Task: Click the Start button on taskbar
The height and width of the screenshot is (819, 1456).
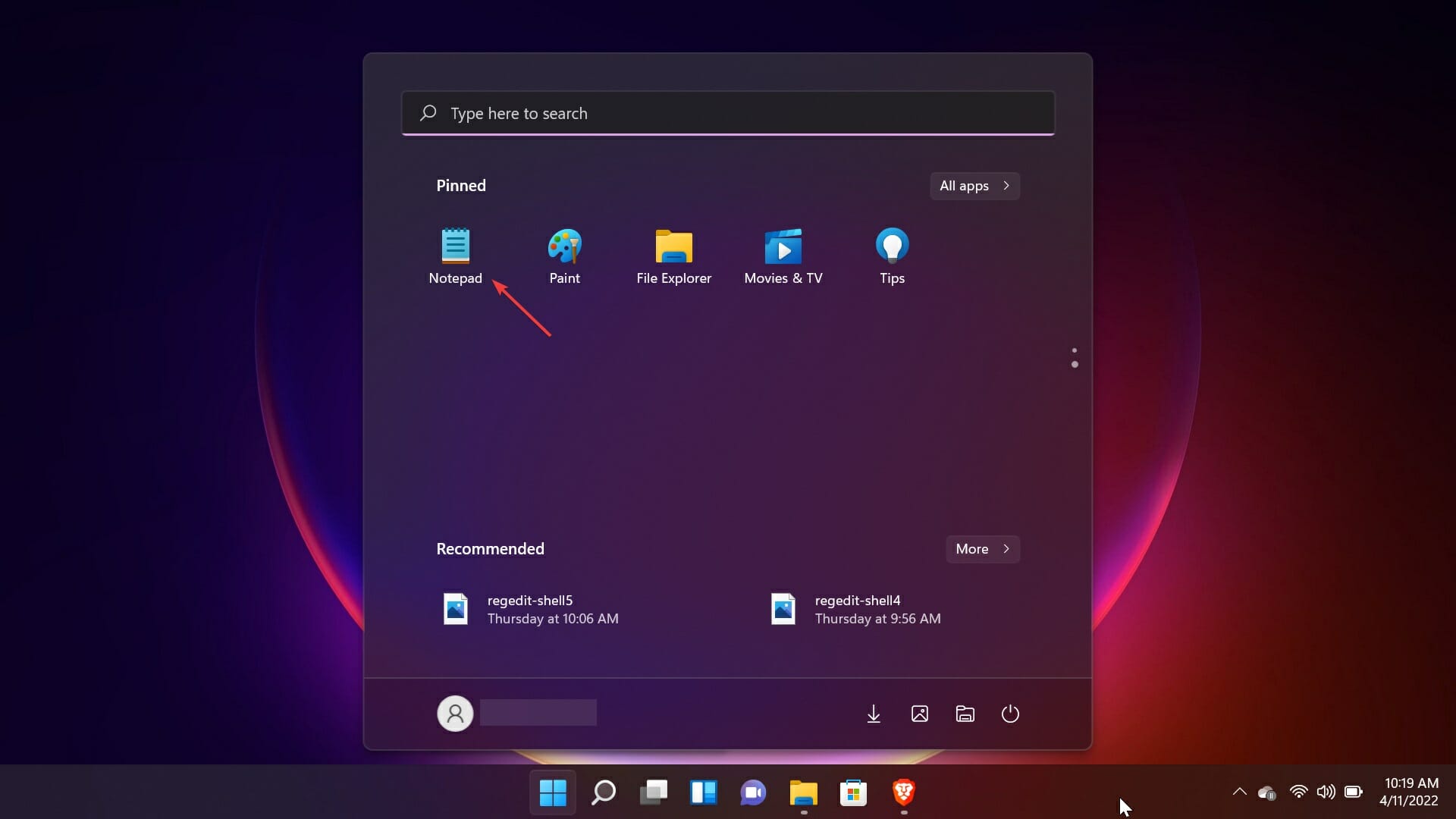Action: (x=553, y=792)
